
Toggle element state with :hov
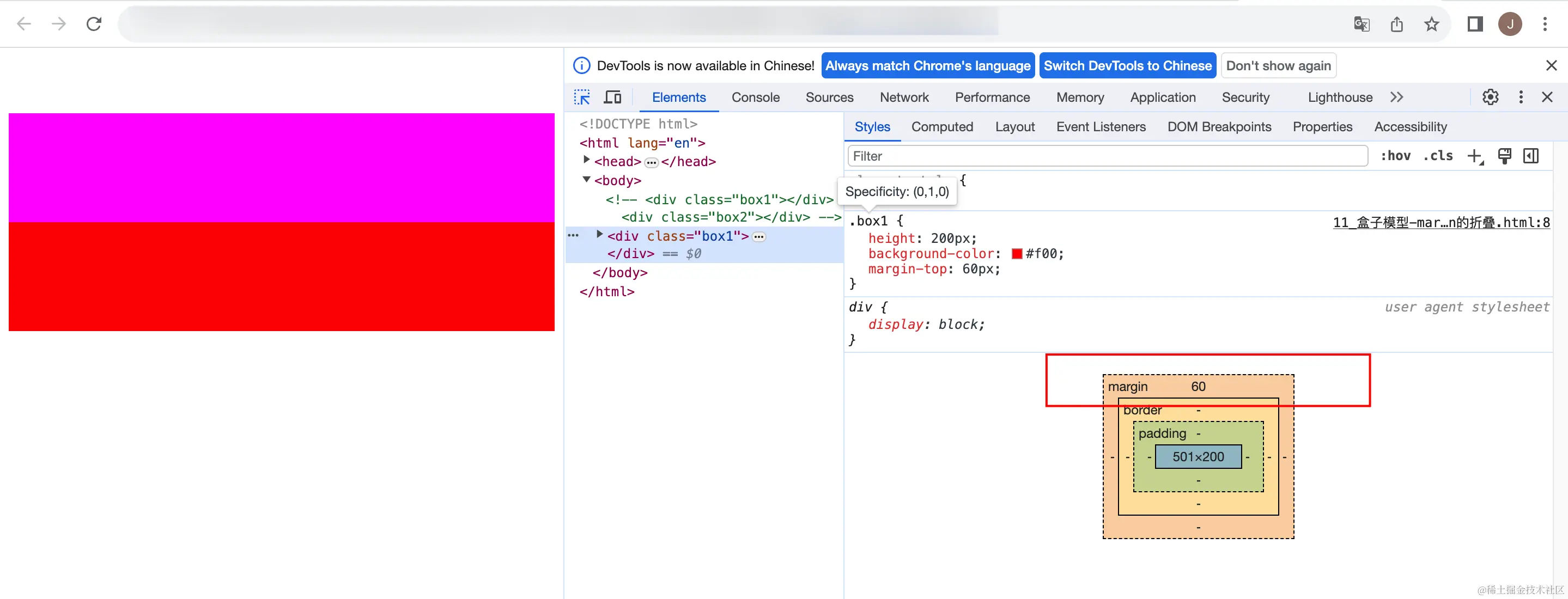pyautogui.click(x=1395, y=156)
